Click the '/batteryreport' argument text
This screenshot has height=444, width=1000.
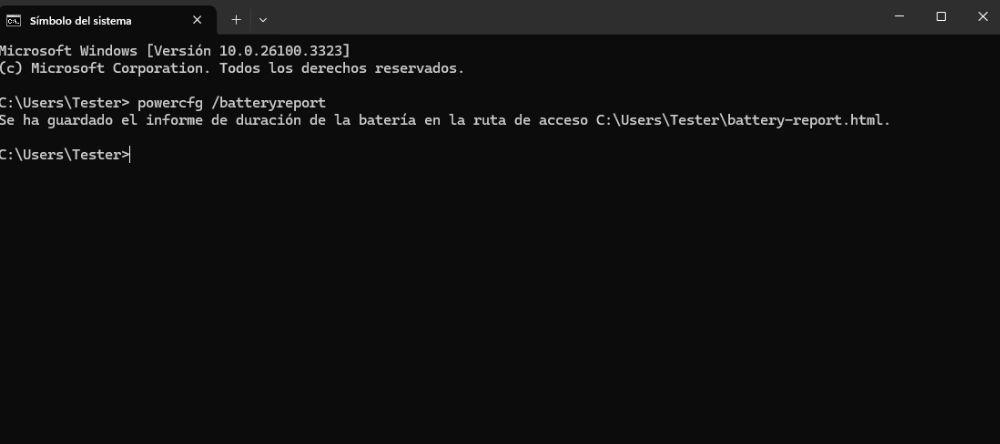point(268,102)
